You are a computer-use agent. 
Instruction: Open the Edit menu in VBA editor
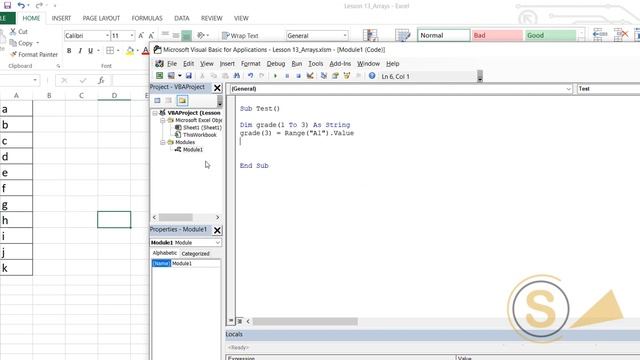pos(188,64)
